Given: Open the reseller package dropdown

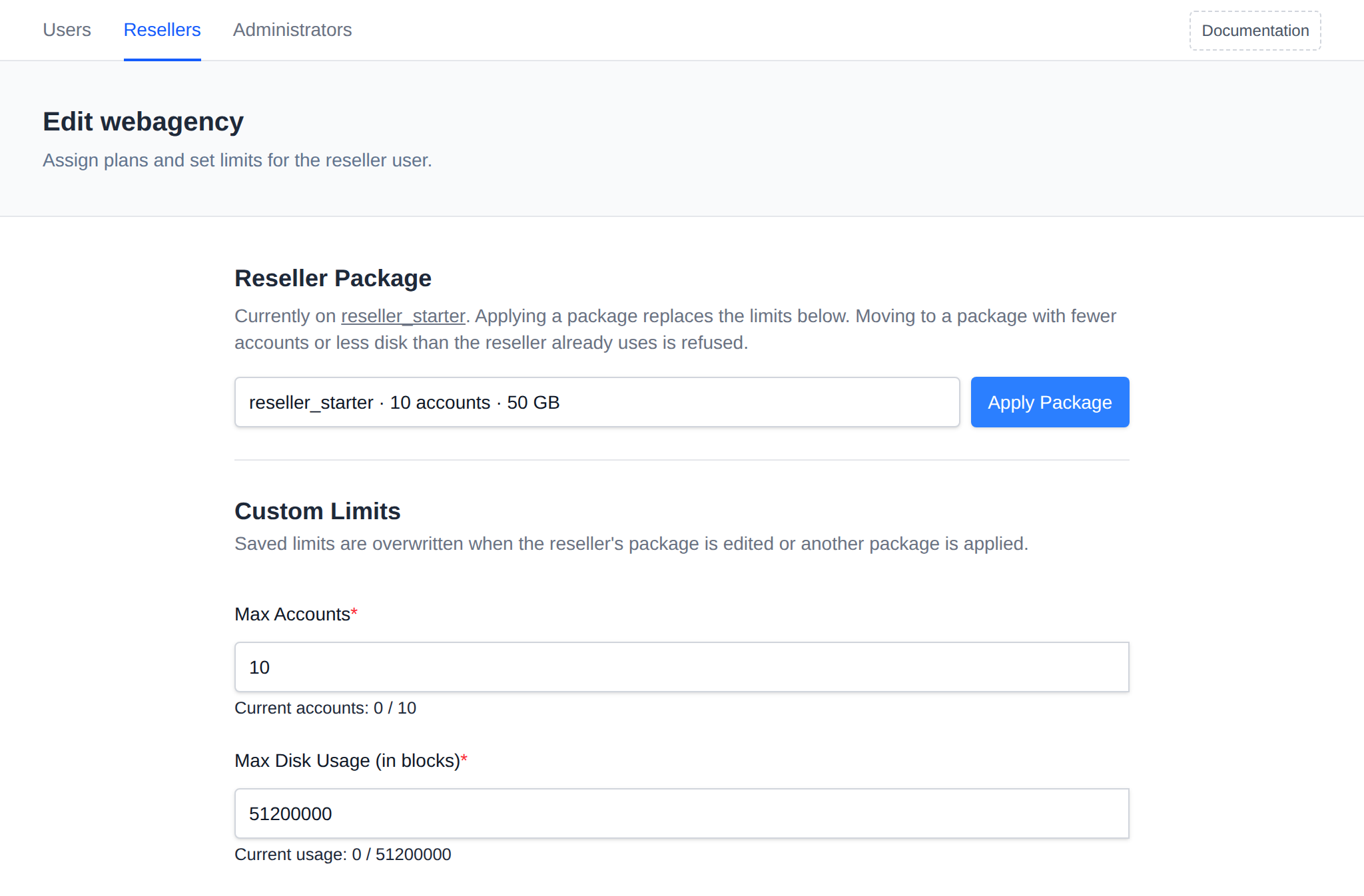Looking at the screenshot, I should [x=597, y=402].
